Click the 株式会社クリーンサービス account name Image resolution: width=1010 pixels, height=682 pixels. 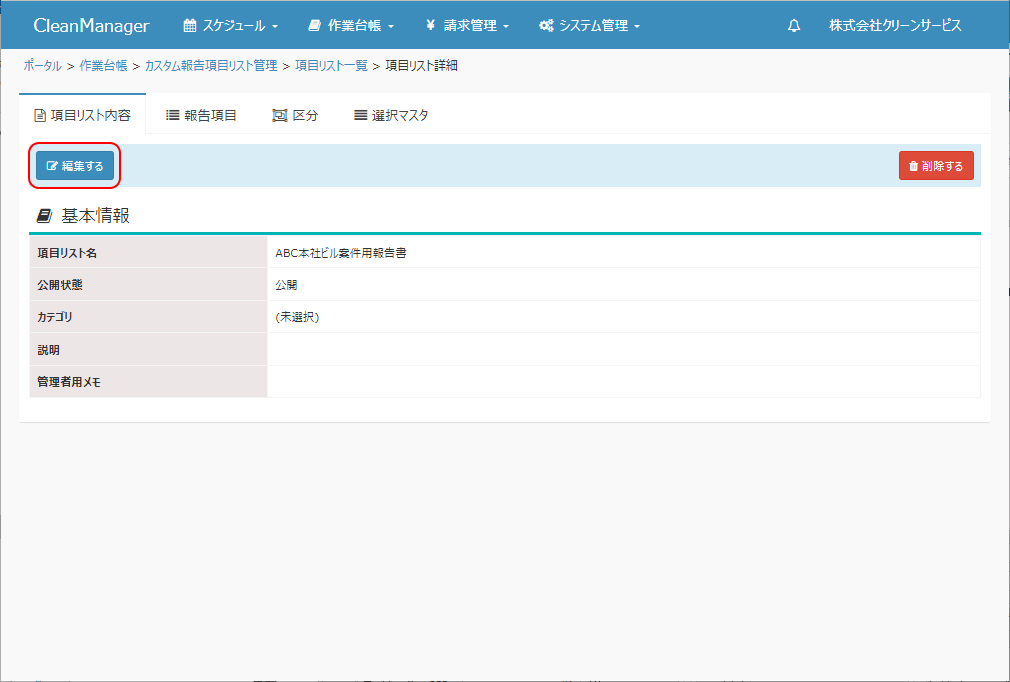(895, 26)
